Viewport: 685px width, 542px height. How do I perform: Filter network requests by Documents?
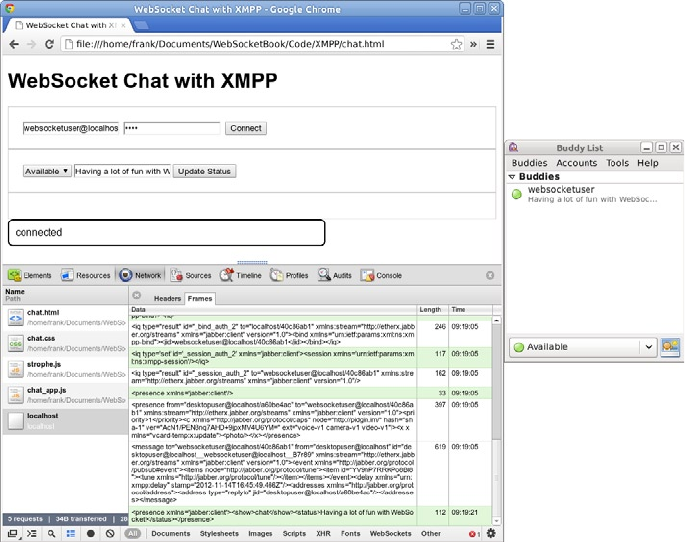tap(171, 533)
